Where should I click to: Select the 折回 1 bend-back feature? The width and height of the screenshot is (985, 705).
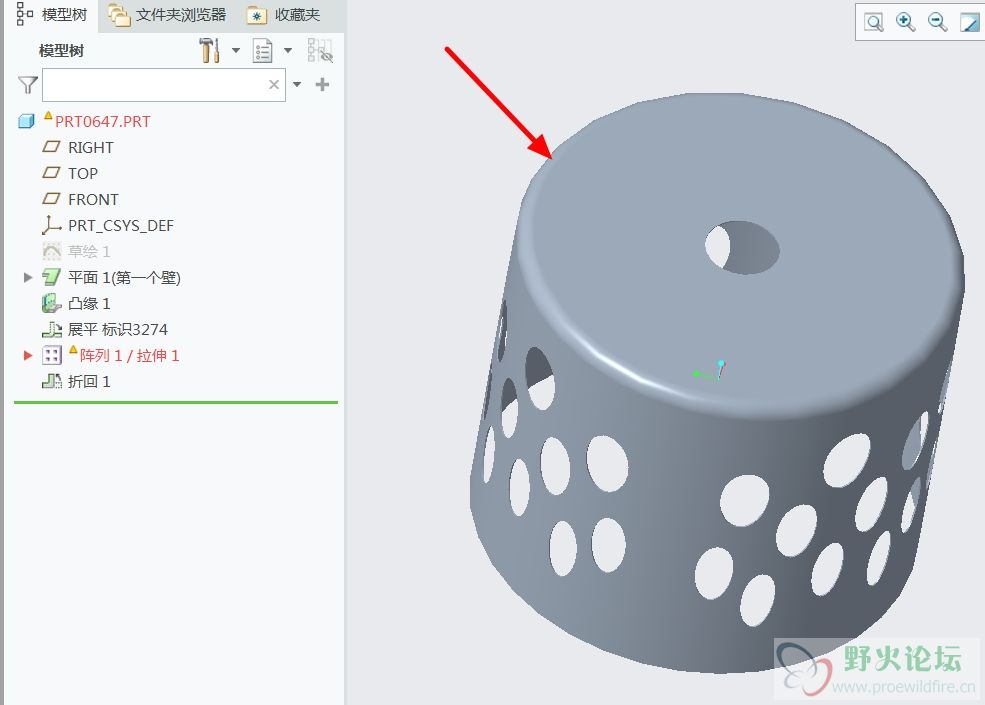[x=89, y=381]
